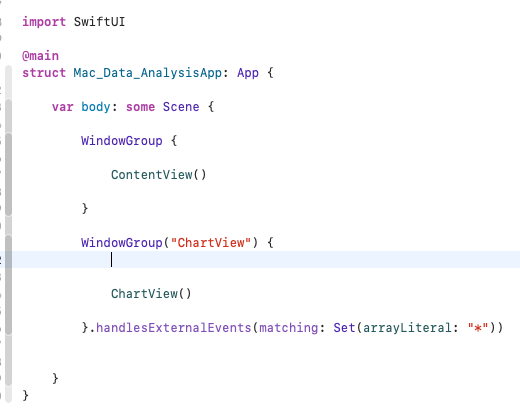520x419 pixels.
Task: Click the ChartView() initializer call
Action: 151,294
